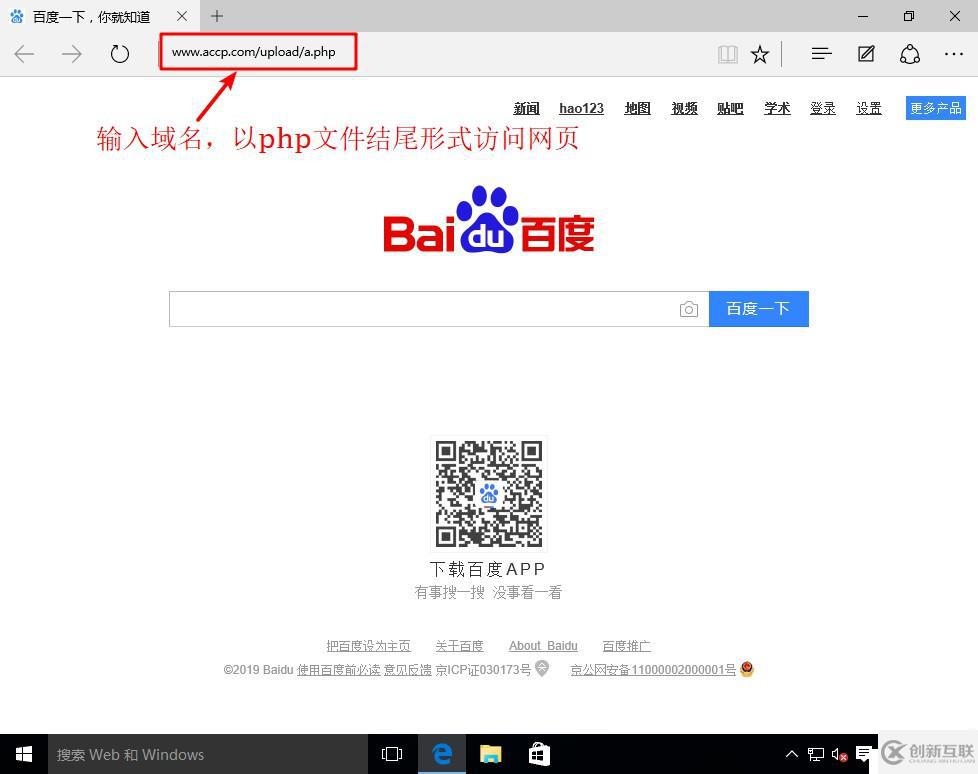This screenshot has width=978, height=774.
Task: Close the 百度一下 tab
Action: pos(182,16)
